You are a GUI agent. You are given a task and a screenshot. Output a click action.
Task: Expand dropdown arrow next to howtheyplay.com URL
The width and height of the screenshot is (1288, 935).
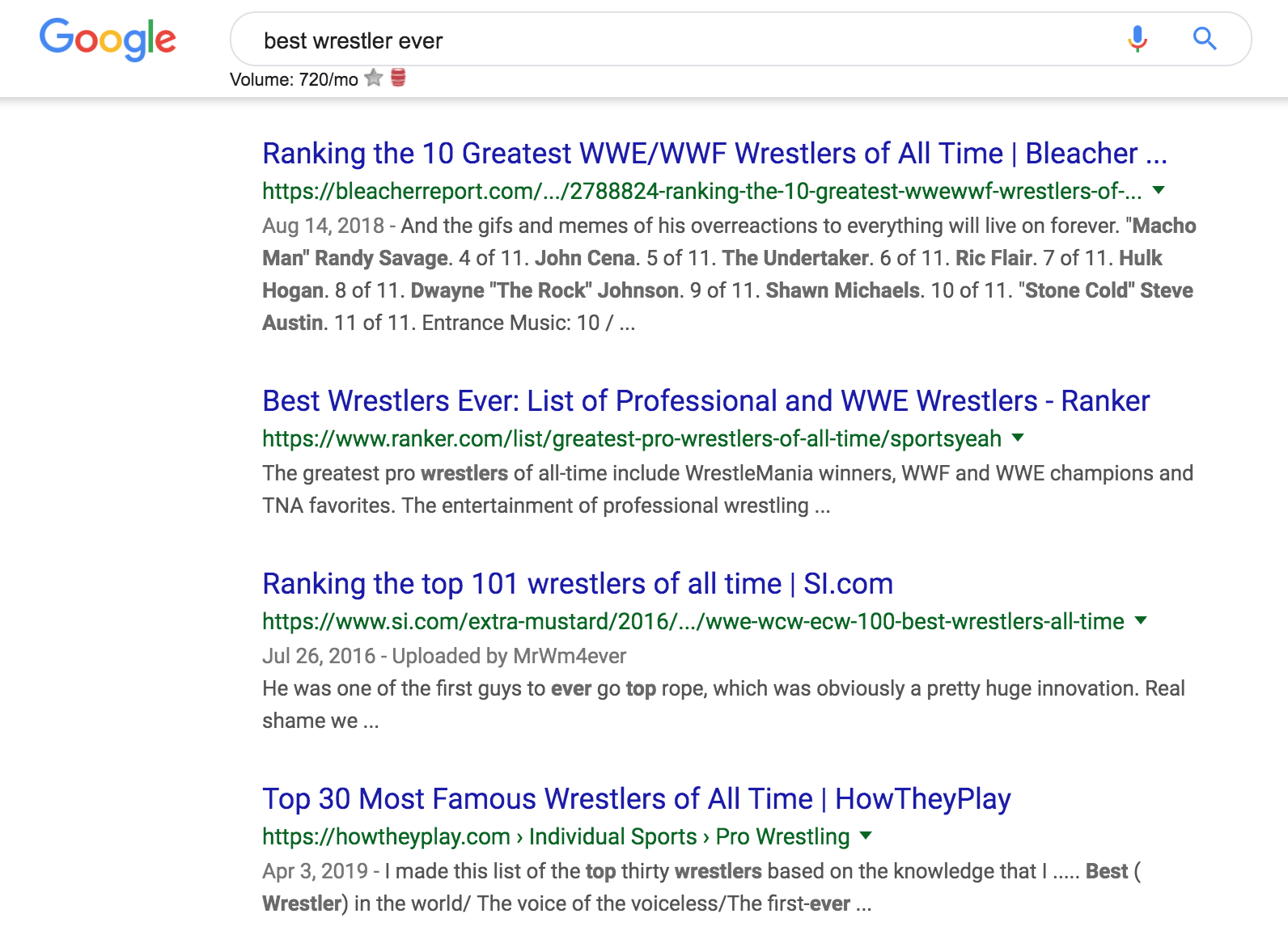point(866,836)
